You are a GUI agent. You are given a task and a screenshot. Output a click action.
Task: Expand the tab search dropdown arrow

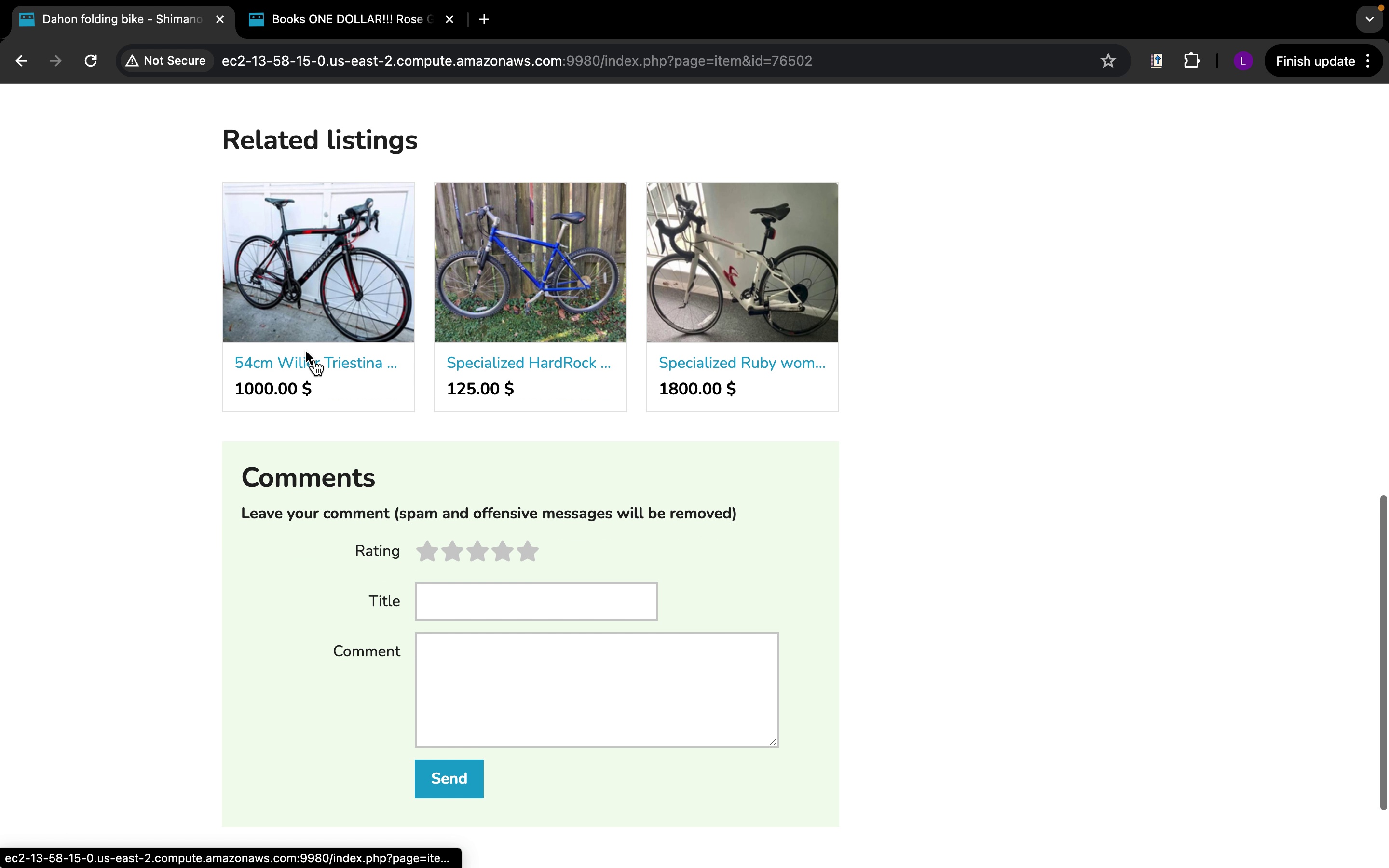(1370, 19)
